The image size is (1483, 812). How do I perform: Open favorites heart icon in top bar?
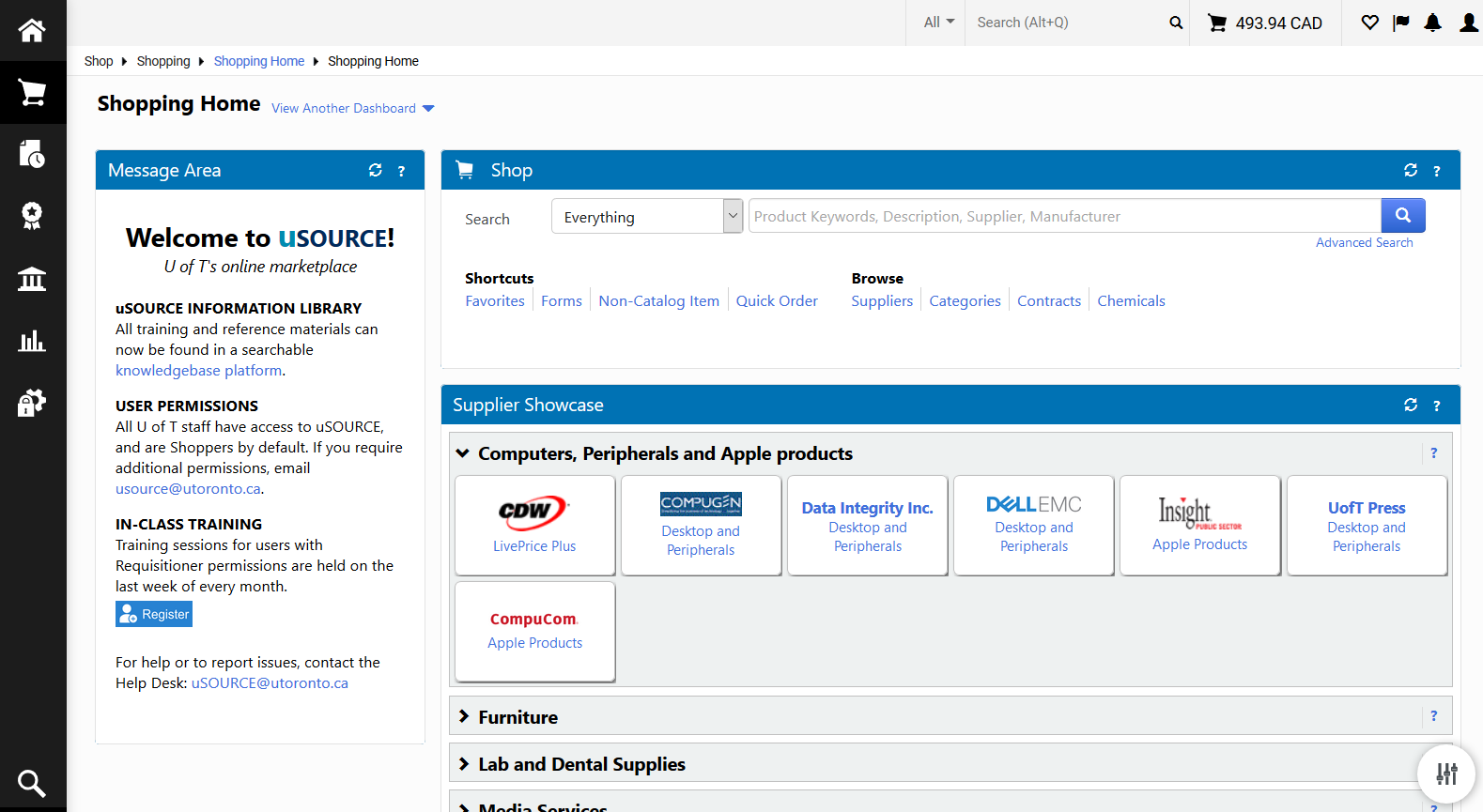(x=1370, y=23)
